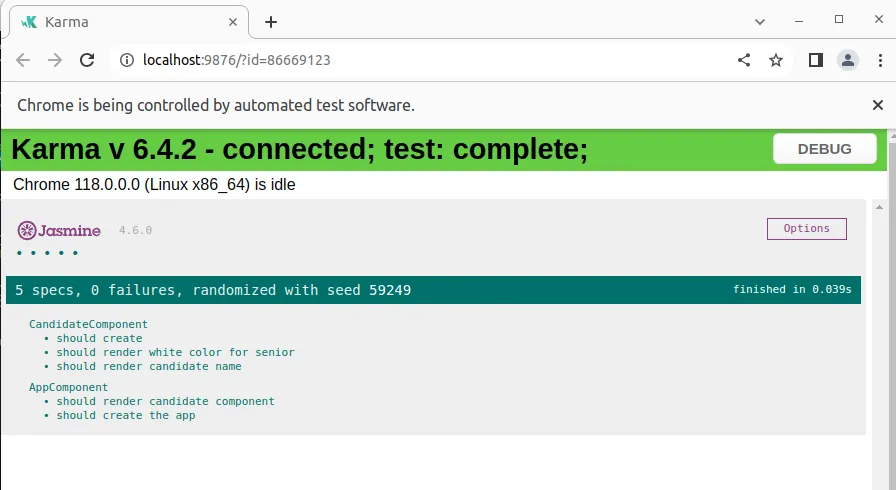Dismiss the automated test software notice
Screen dimensions: 896x490
click(x=878, y=105)
